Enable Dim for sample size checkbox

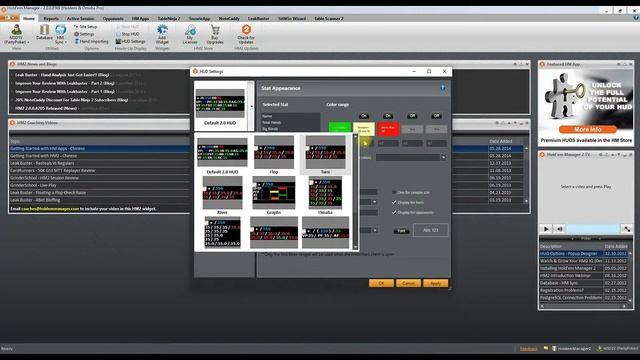(x=394, y=192)
